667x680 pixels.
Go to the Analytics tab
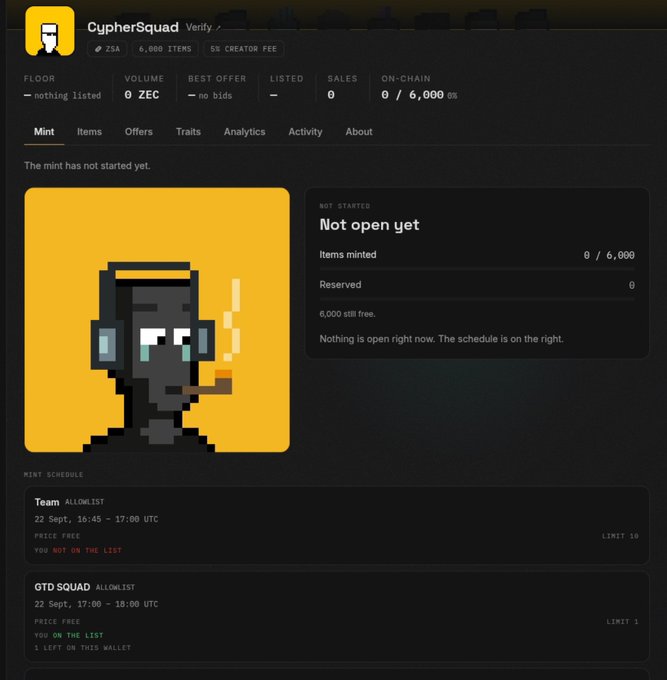245,132
